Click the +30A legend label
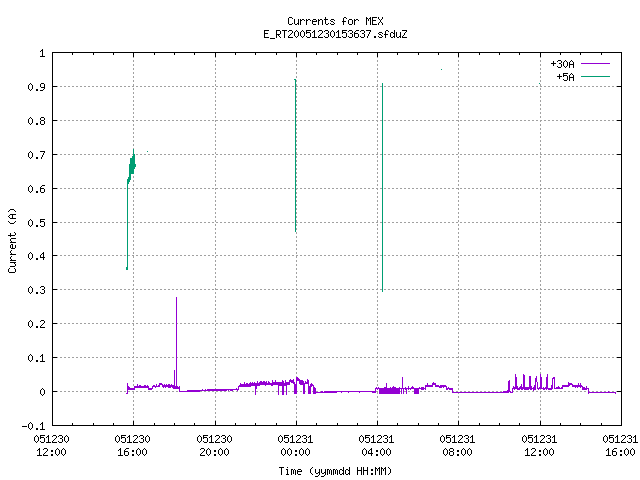 click(x=562, y=64)
